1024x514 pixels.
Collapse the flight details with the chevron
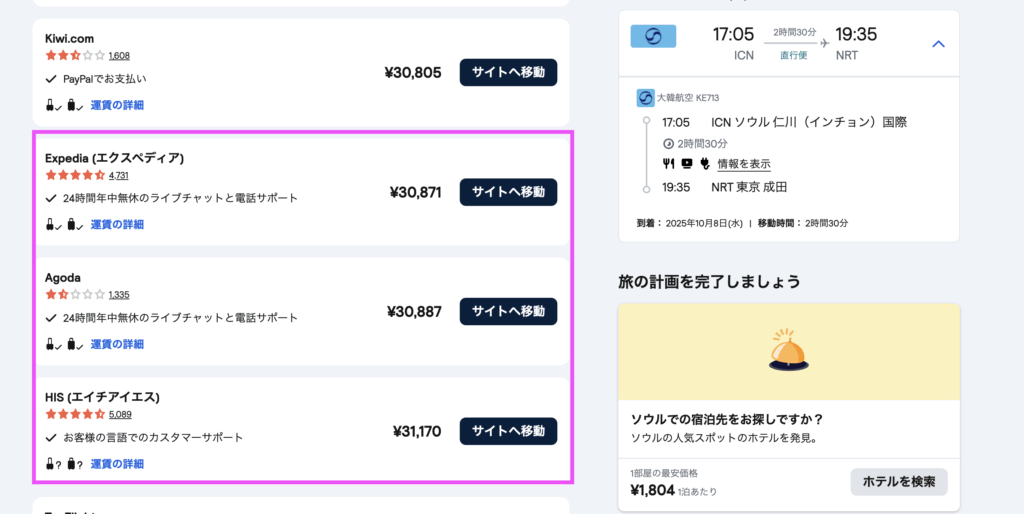tap(938, 44)
